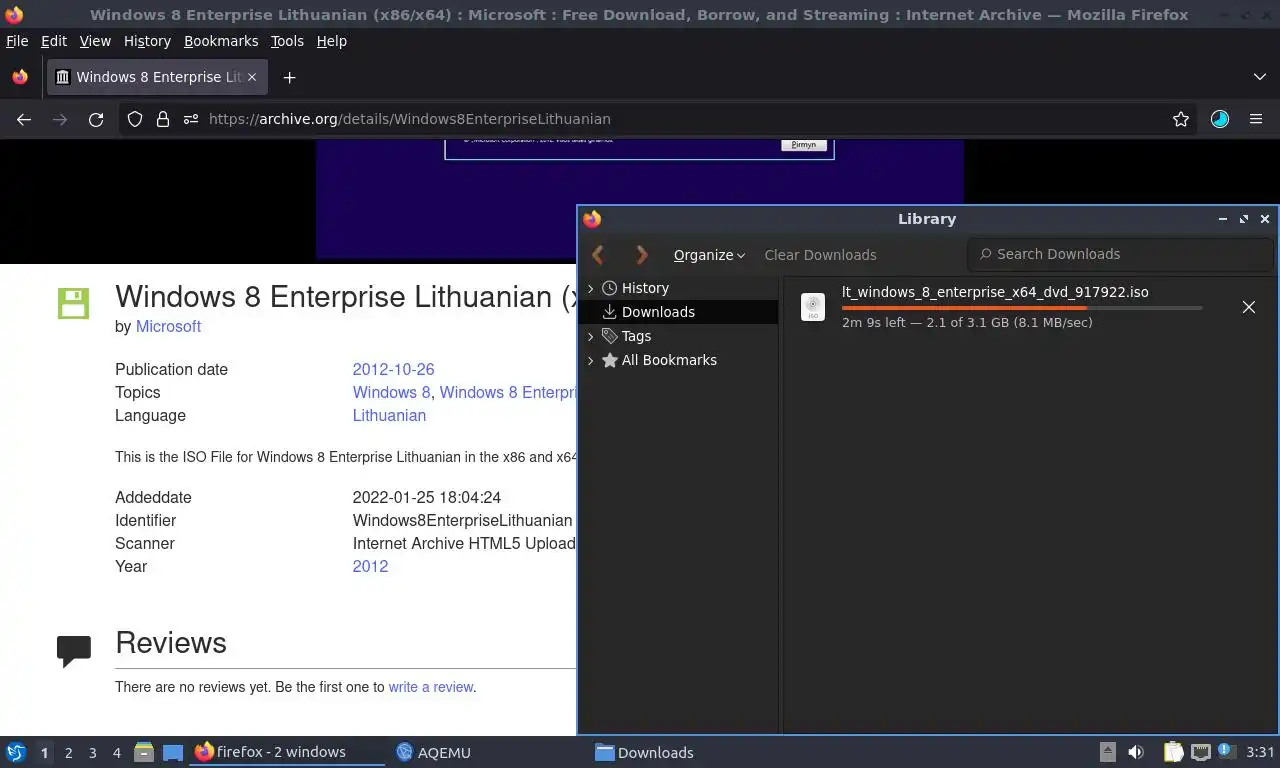Select Tags in Library sidebar
This screenshot has height=768, width=1280.
click(x=636, y=336)
